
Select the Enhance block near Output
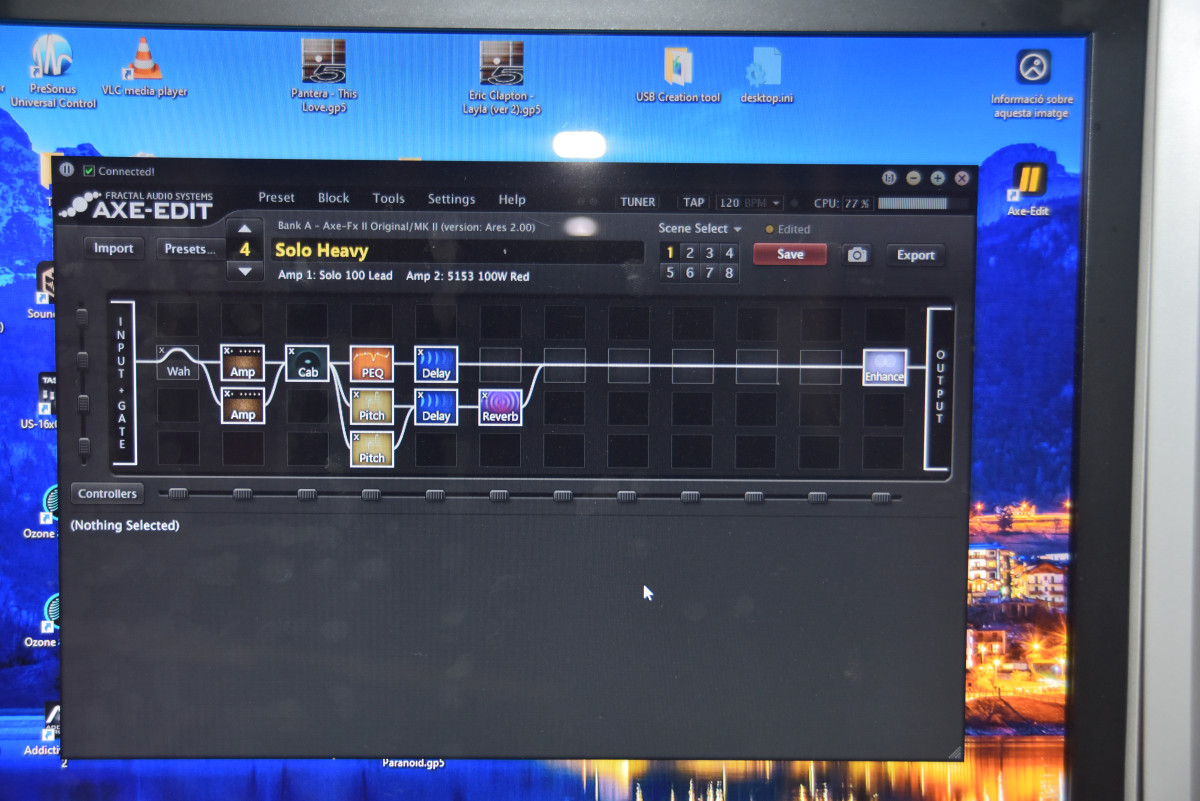pos(885,367)
